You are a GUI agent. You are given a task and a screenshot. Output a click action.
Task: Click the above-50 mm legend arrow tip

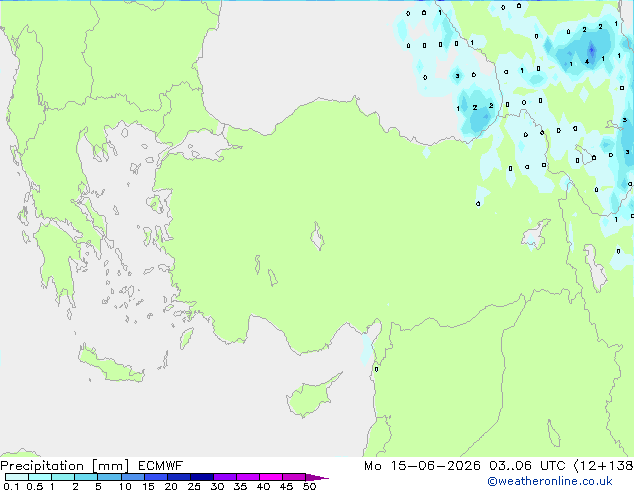coord(317,478)
